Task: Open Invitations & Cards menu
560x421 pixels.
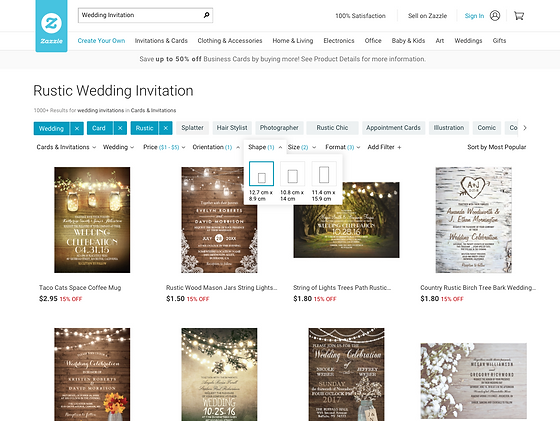Action: (161, 41)
